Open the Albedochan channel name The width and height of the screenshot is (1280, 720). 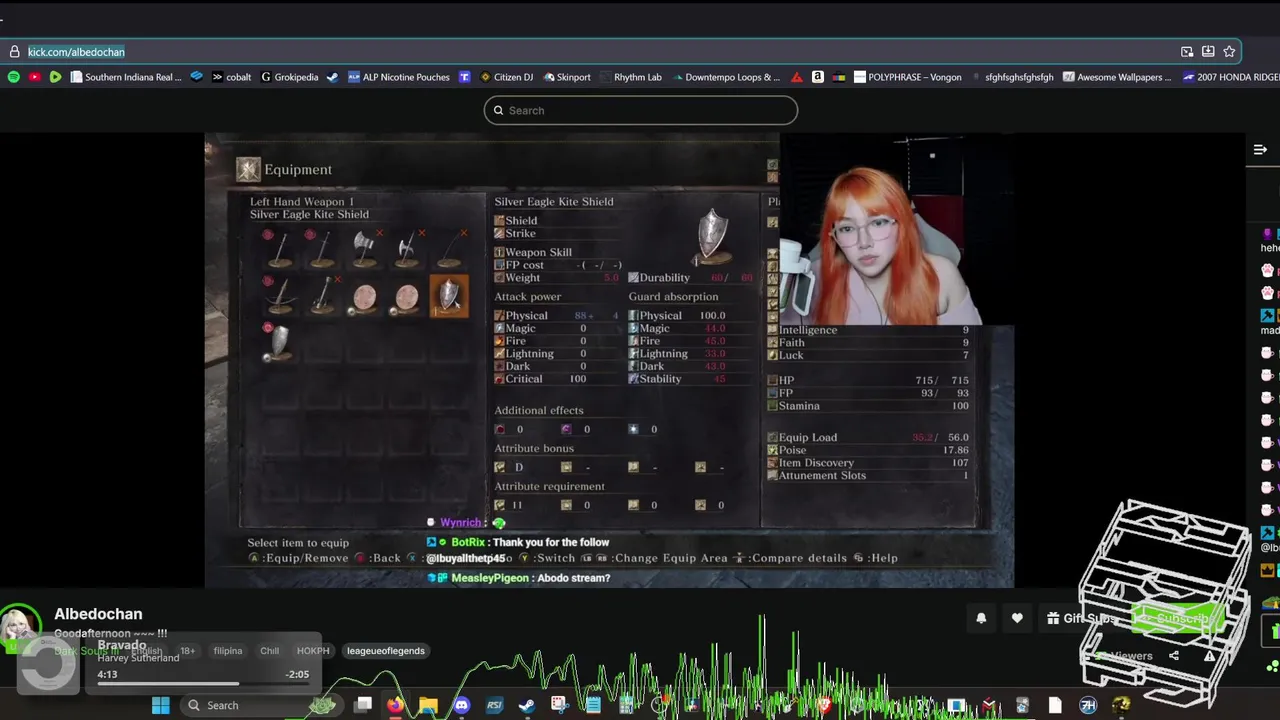point(98,614)
